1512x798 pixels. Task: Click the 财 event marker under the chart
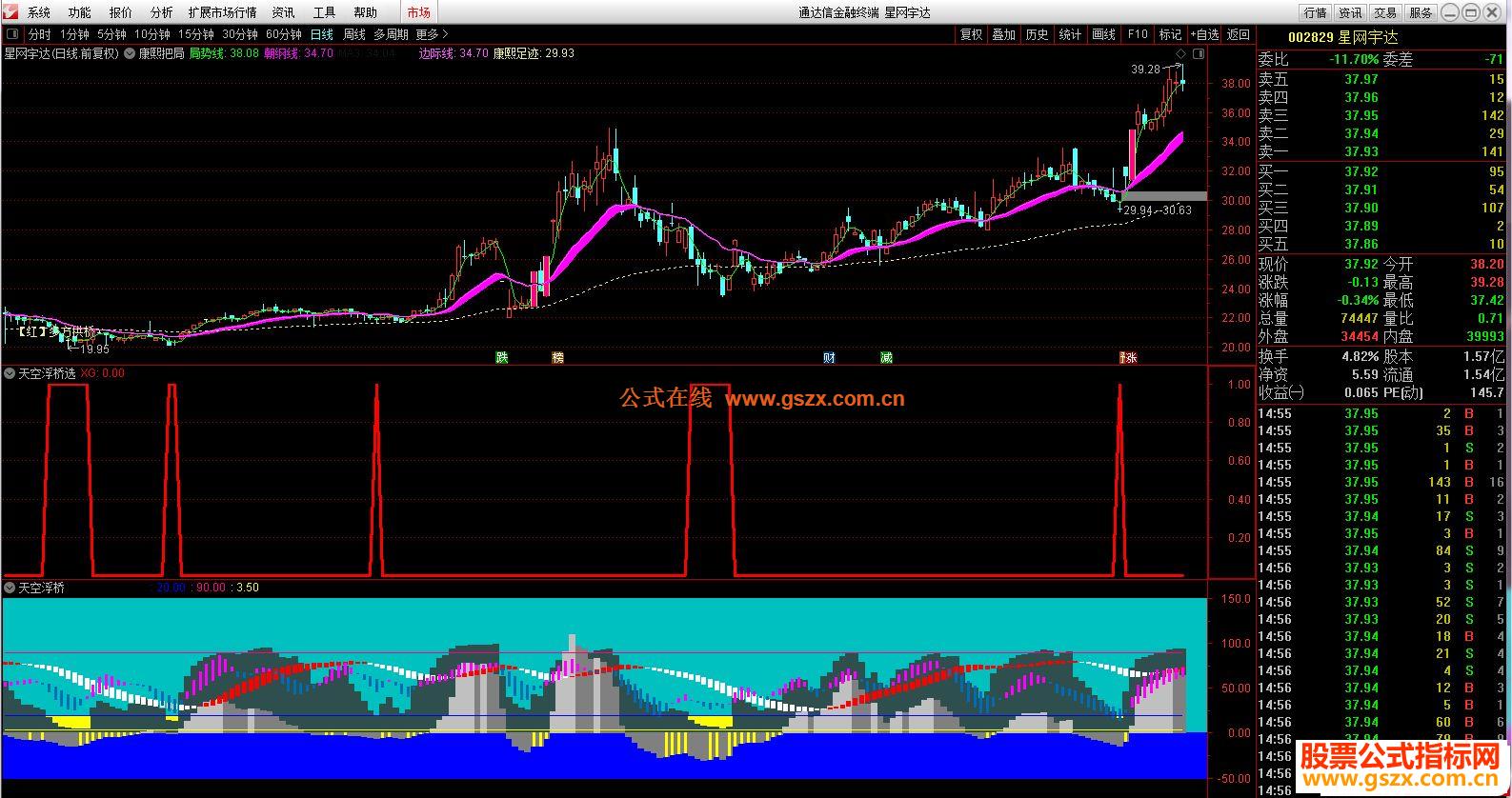point(830,357)
